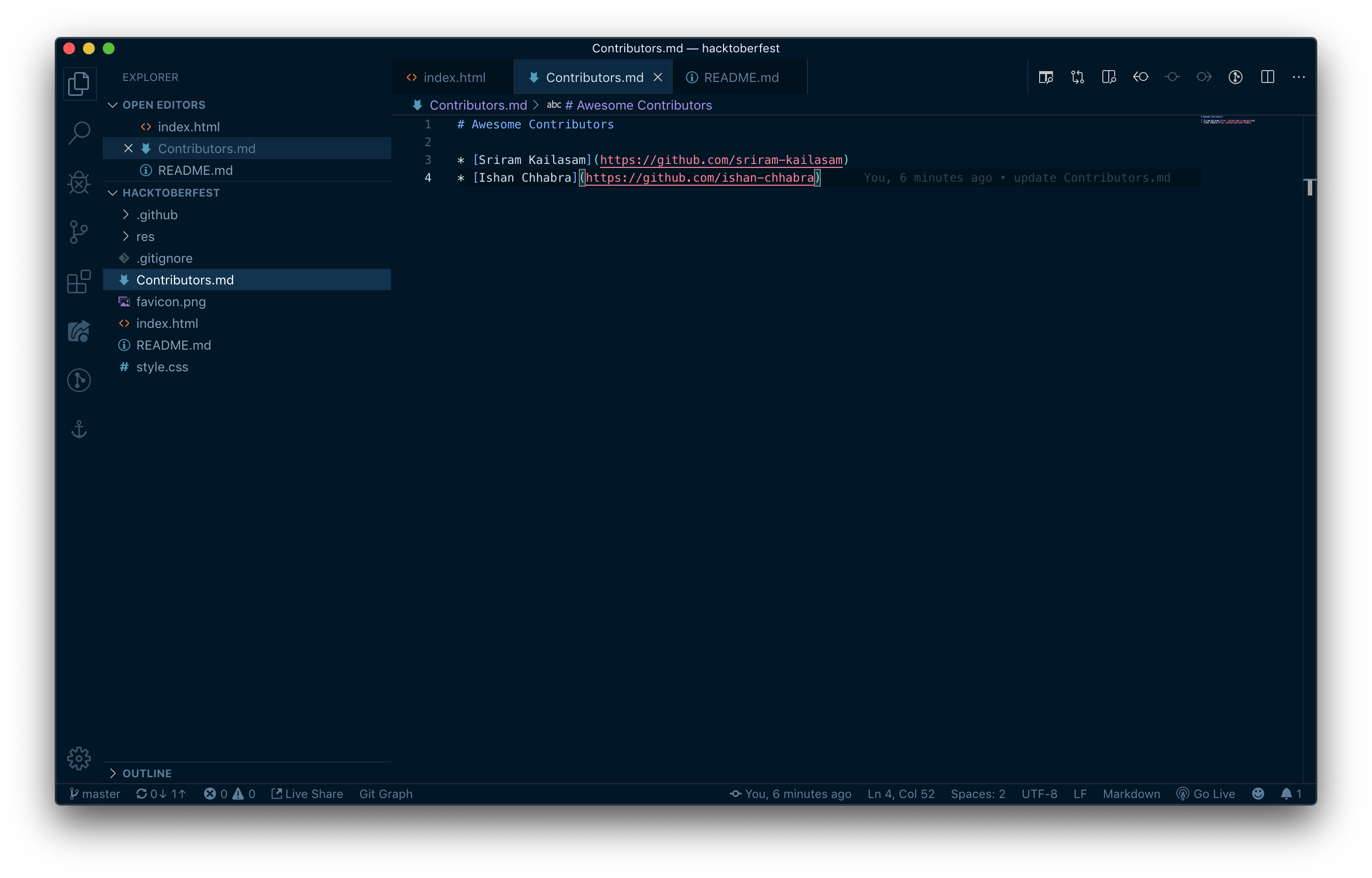The height and width of the screenshot is (878, 1372).
Task: Switch to the index.html tab
Action: coord(453,77)
